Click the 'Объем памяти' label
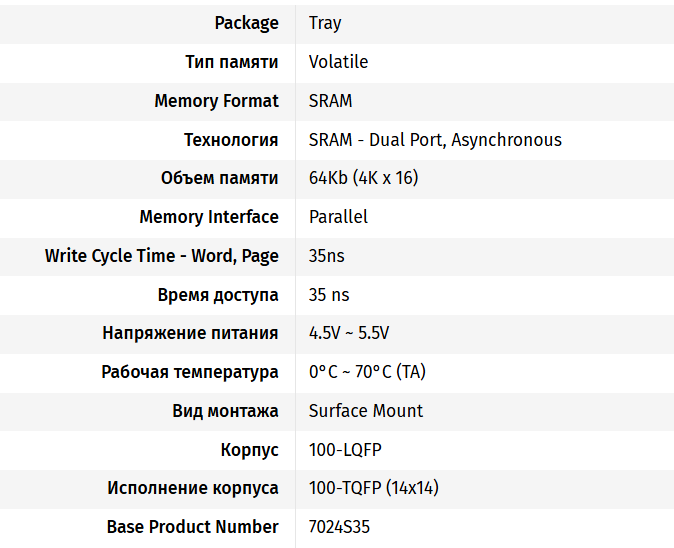 219,178
